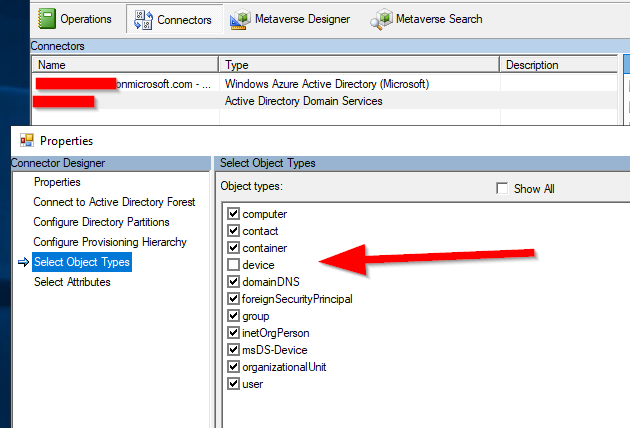Viewport: 630px width, 428px height.
Task: Open the Select Attributes page
Action: pos(72,282)
